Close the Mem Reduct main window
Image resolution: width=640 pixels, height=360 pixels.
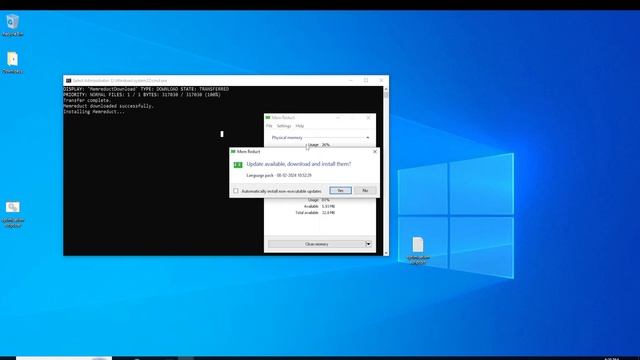coord(368,118)
